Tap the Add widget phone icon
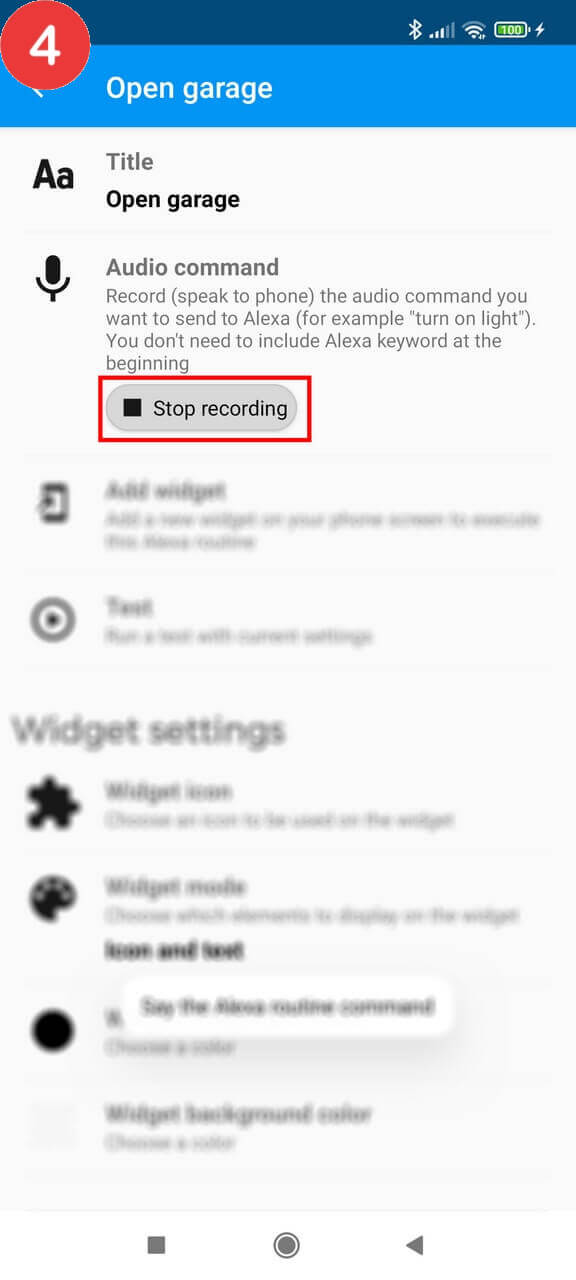The width and height of the screenshot is (576, 1280). click(x=53, y=502)
